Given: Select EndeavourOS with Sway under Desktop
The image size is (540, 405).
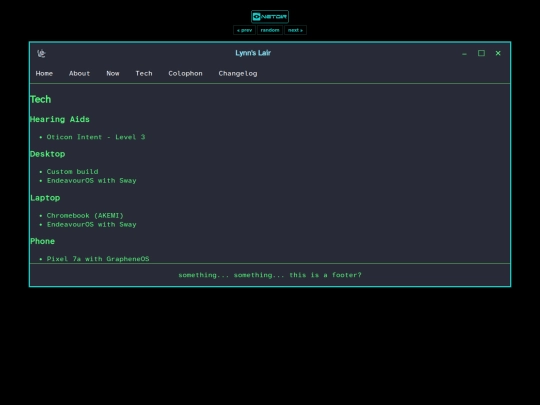Looking at the screenshot, I should click(92, 180).
